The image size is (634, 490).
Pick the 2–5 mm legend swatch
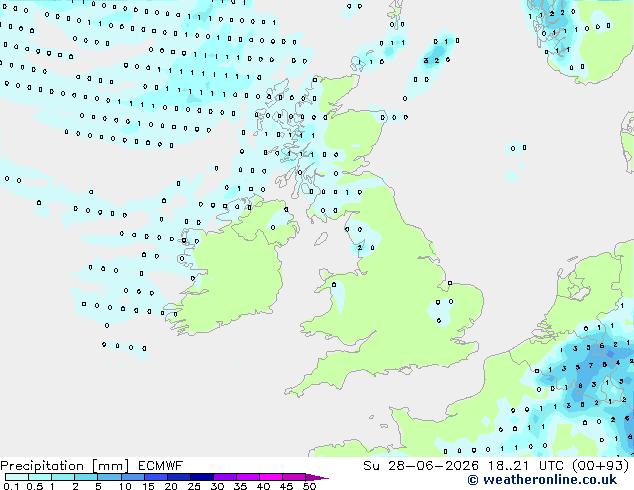click(x=86, y=477)
